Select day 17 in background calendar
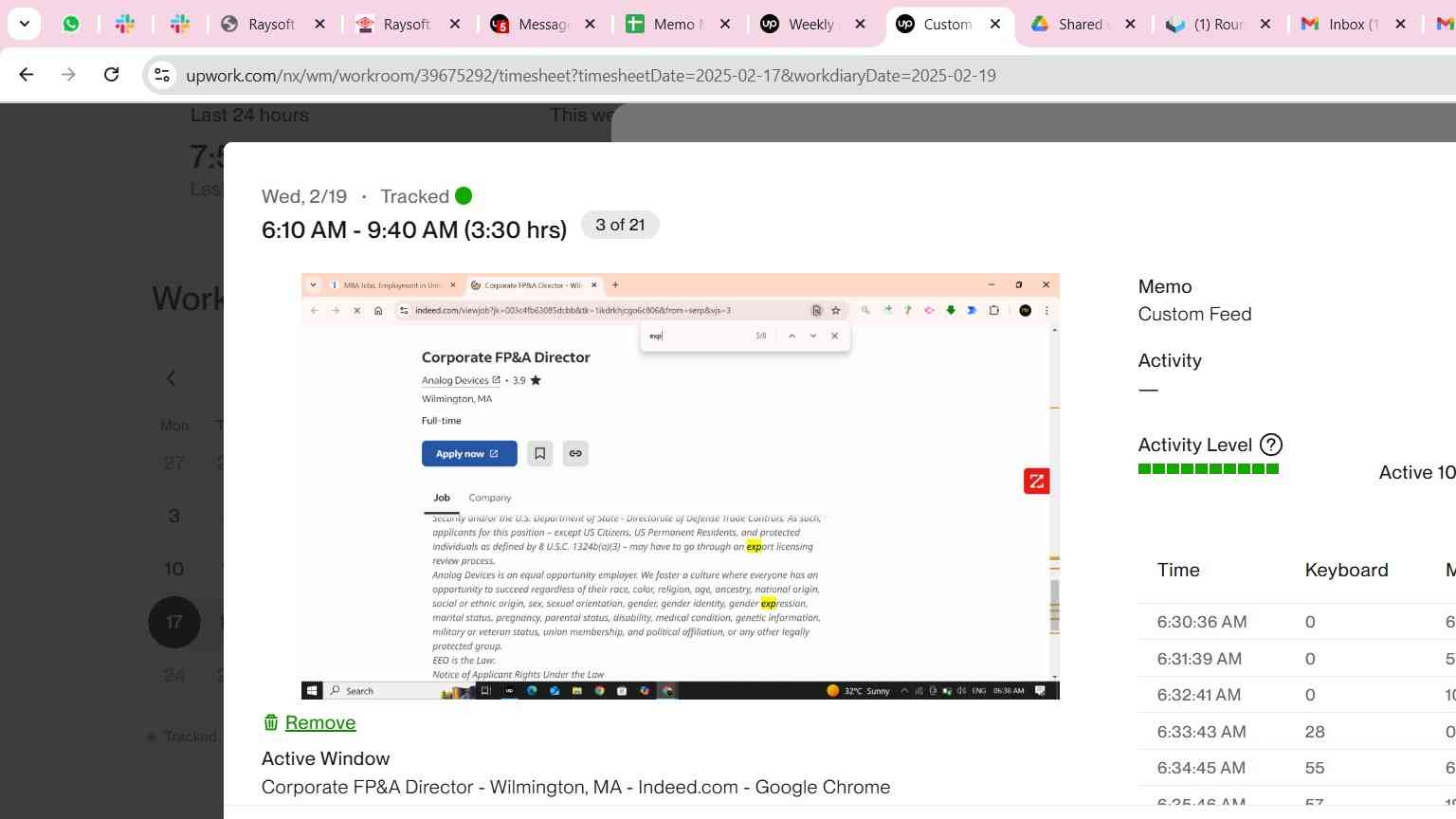This screenshot has height=819, width=1456. click(x=174, y=622)
